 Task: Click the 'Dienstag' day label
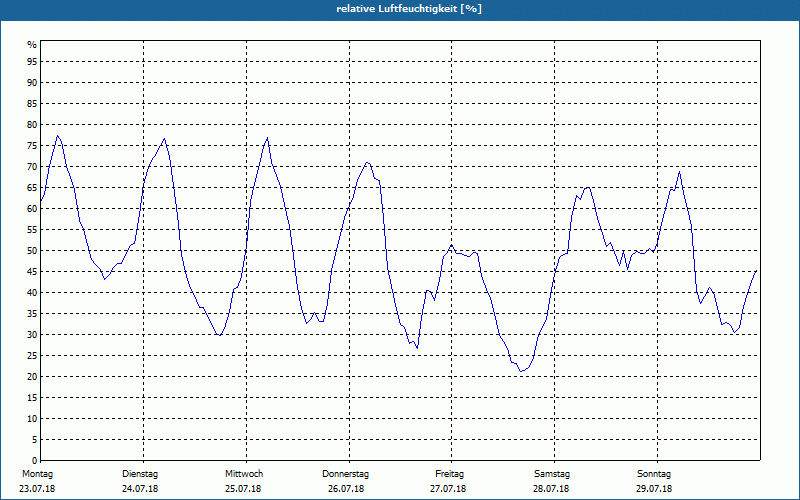click(140, 474)
